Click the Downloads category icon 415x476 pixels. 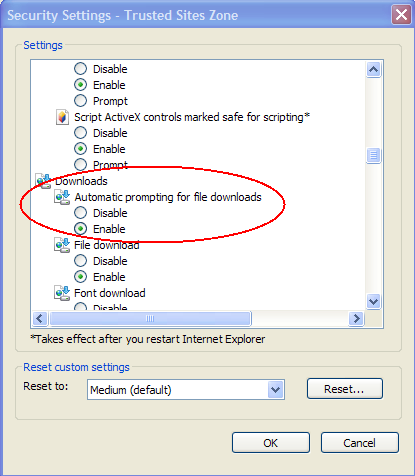[43, 181]
